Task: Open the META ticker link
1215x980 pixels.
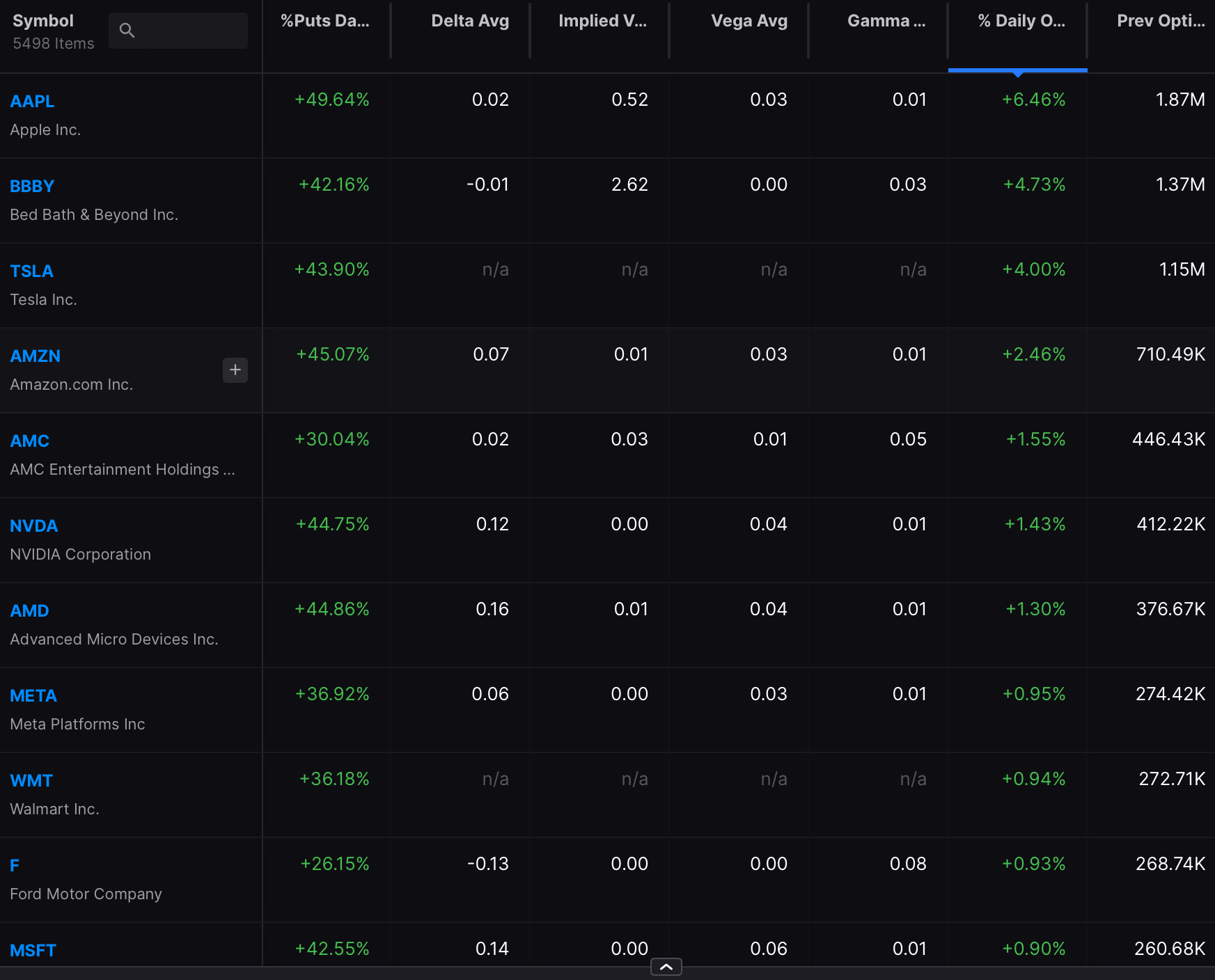Action: pyautogui.click(x=33, y=695)
